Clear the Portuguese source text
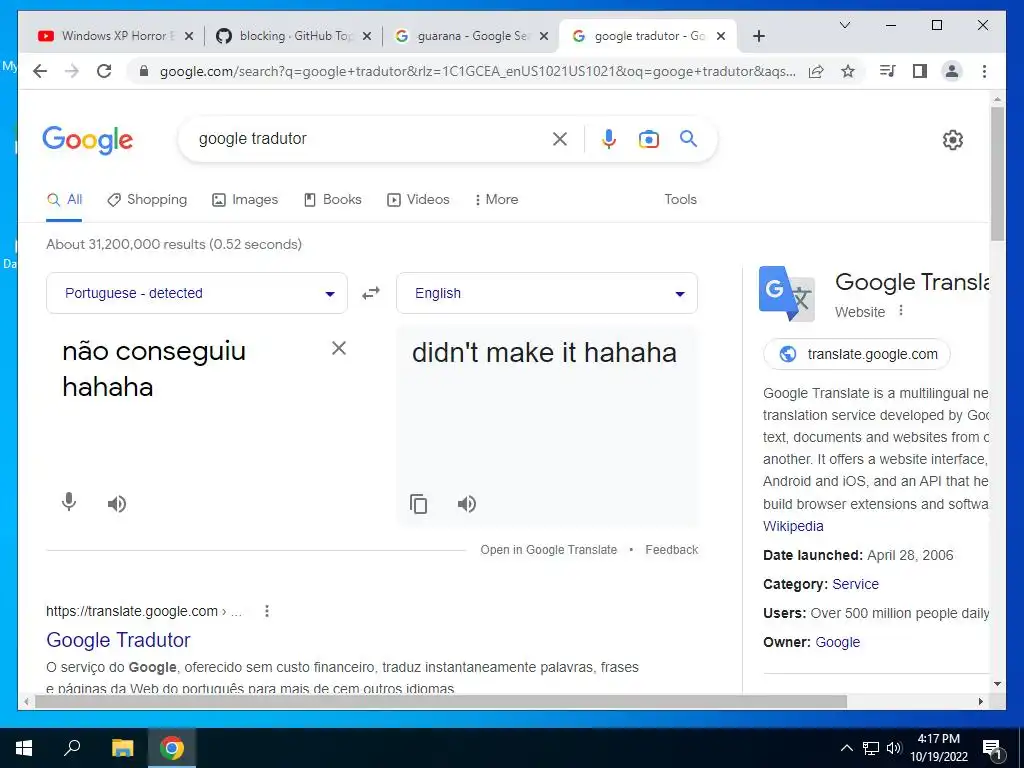Image resolution: width=1024 pixels, height=768 pixels. pyautogui.click(x=339, y=348)
